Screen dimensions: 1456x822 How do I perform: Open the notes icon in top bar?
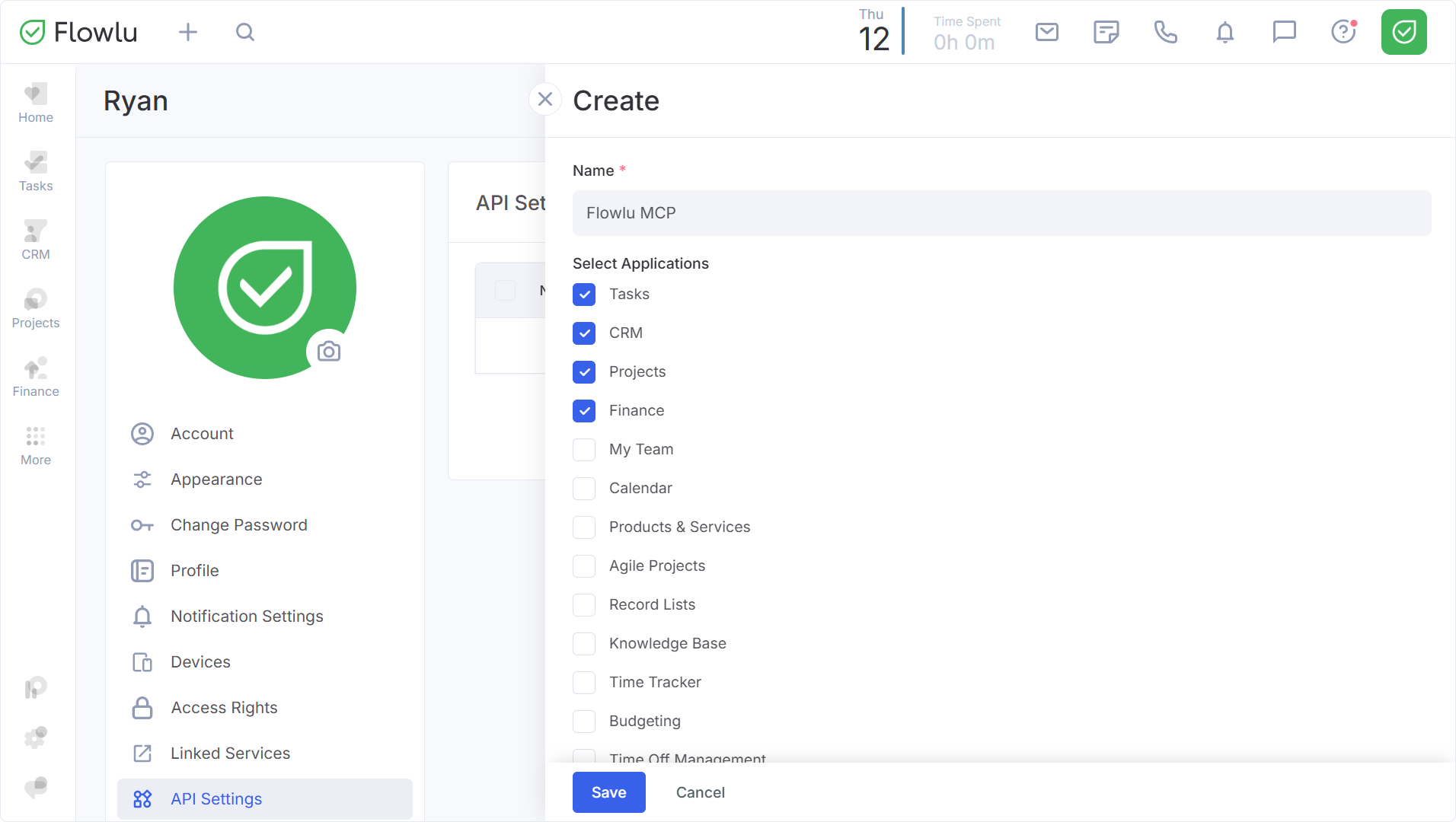(x=1106, y=32)
